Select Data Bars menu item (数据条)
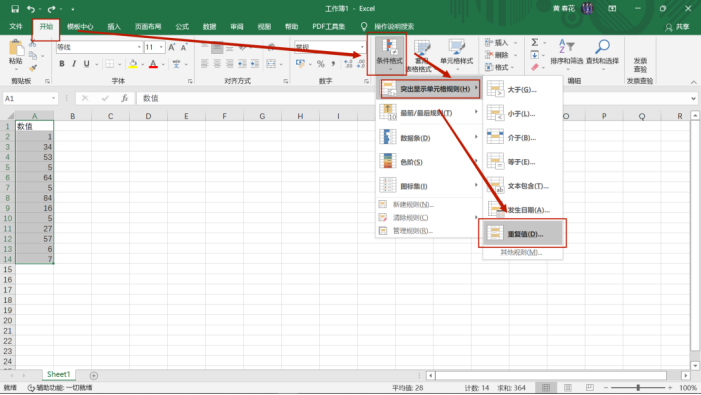The width and height of the screenshot is (701, 395). click(x=429, y=138)
